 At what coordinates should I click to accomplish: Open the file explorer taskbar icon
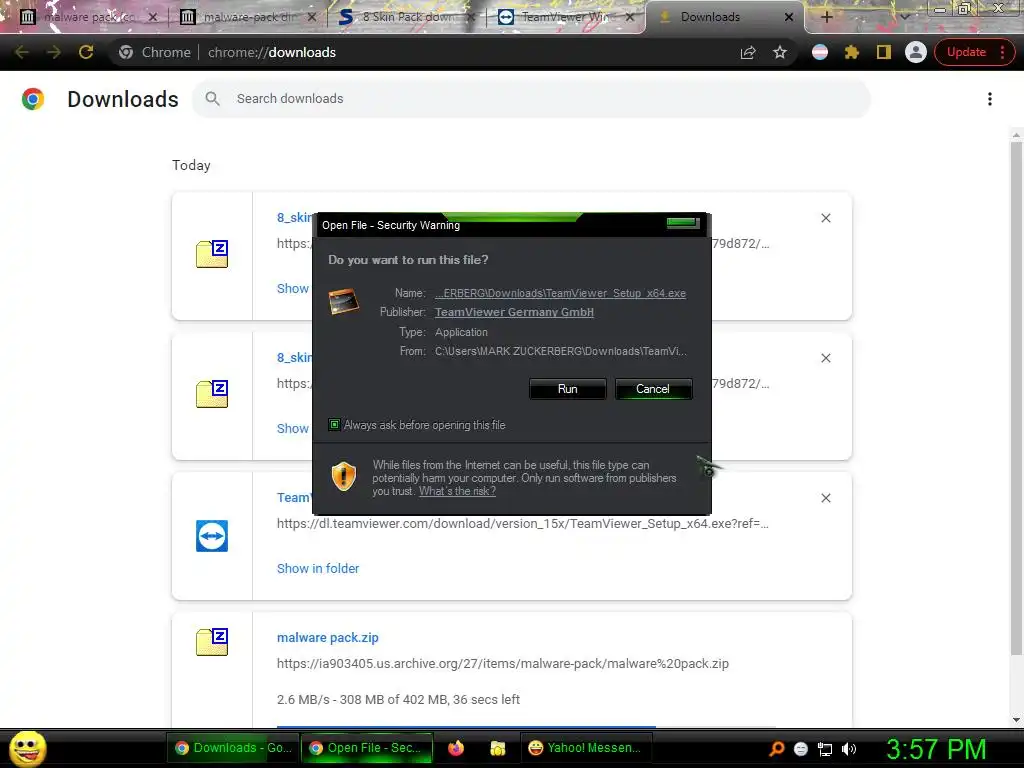498,748
